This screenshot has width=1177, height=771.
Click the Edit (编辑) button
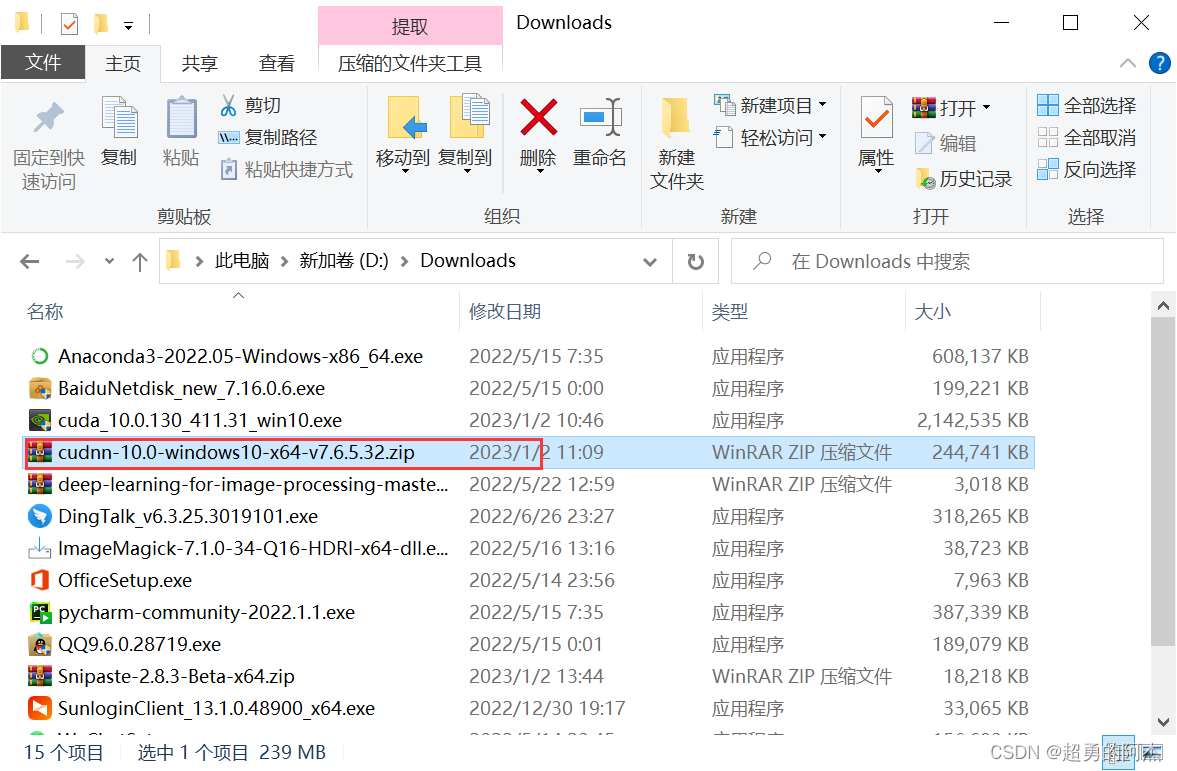click(945, 143)
